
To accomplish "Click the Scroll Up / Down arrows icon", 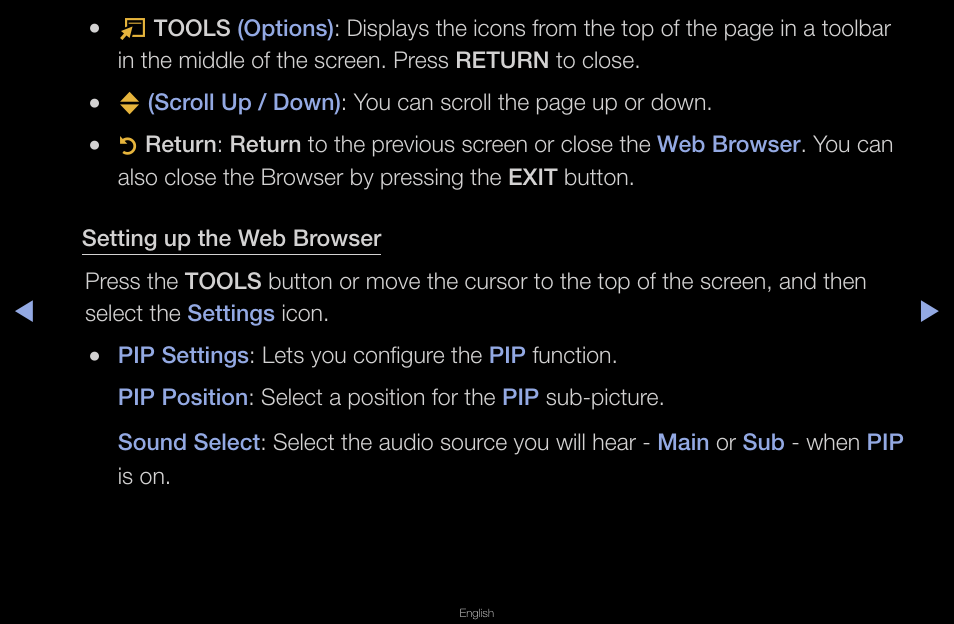I will (129, 103).
